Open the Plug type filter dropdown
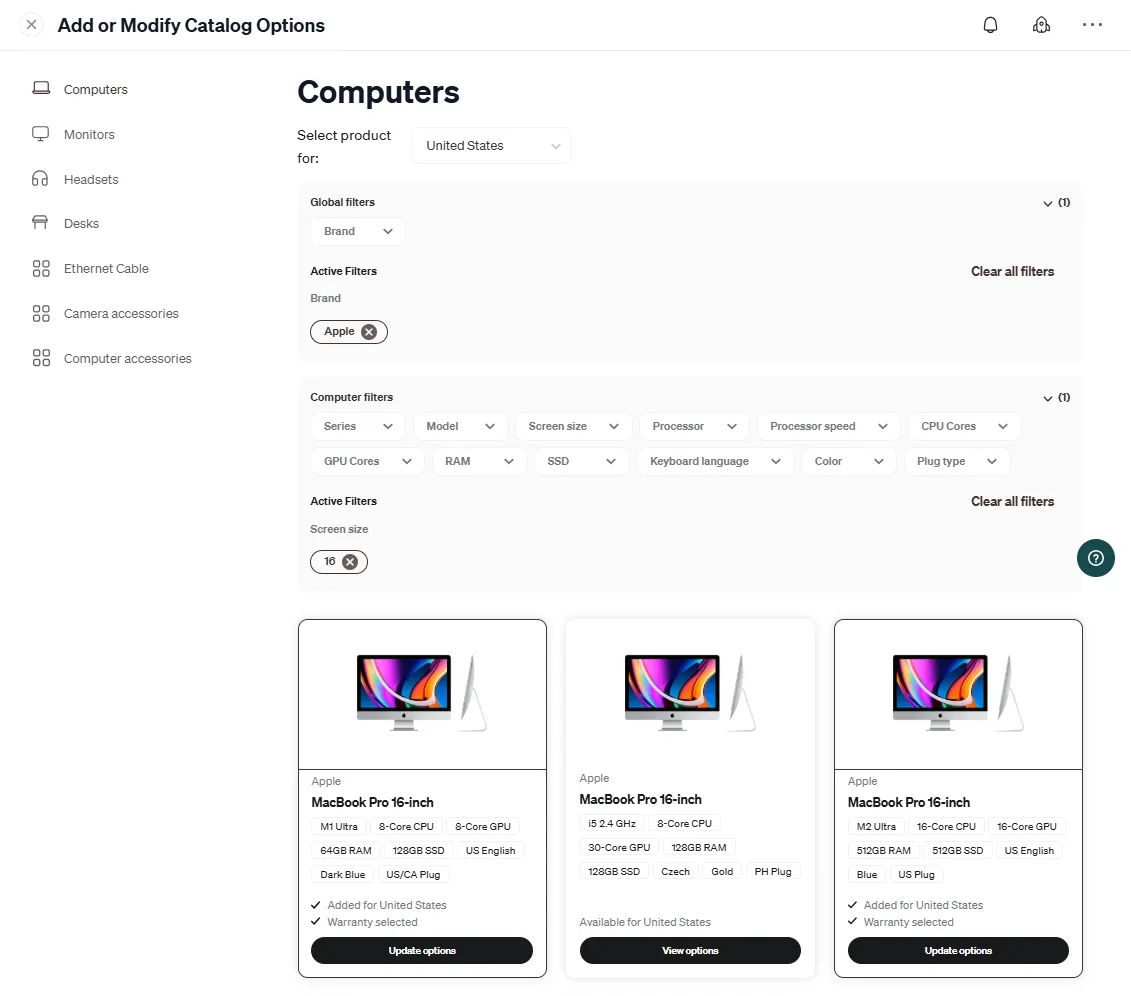This screenshot has width=1131, height=996. click(956, 462)
